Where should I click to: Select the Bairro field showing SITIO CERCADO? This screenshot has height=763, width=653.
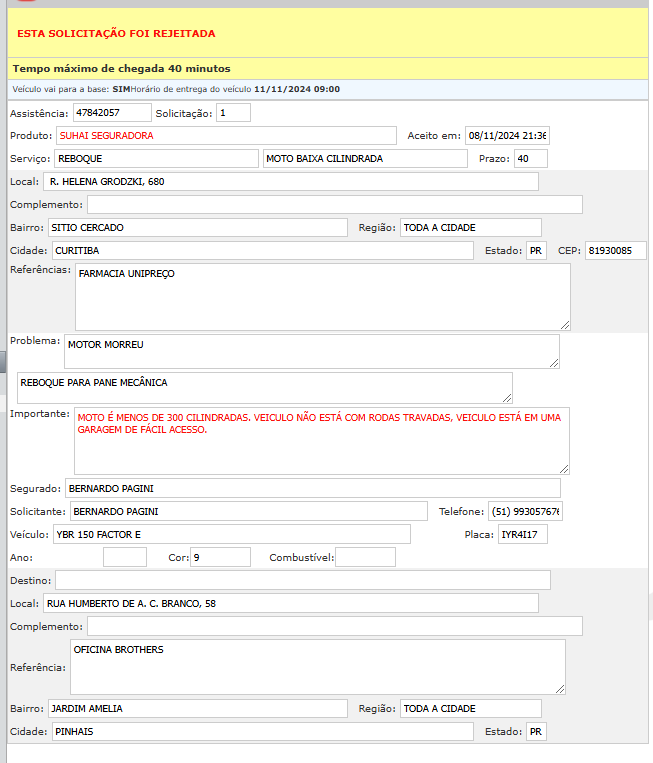(x=197, y=227)
